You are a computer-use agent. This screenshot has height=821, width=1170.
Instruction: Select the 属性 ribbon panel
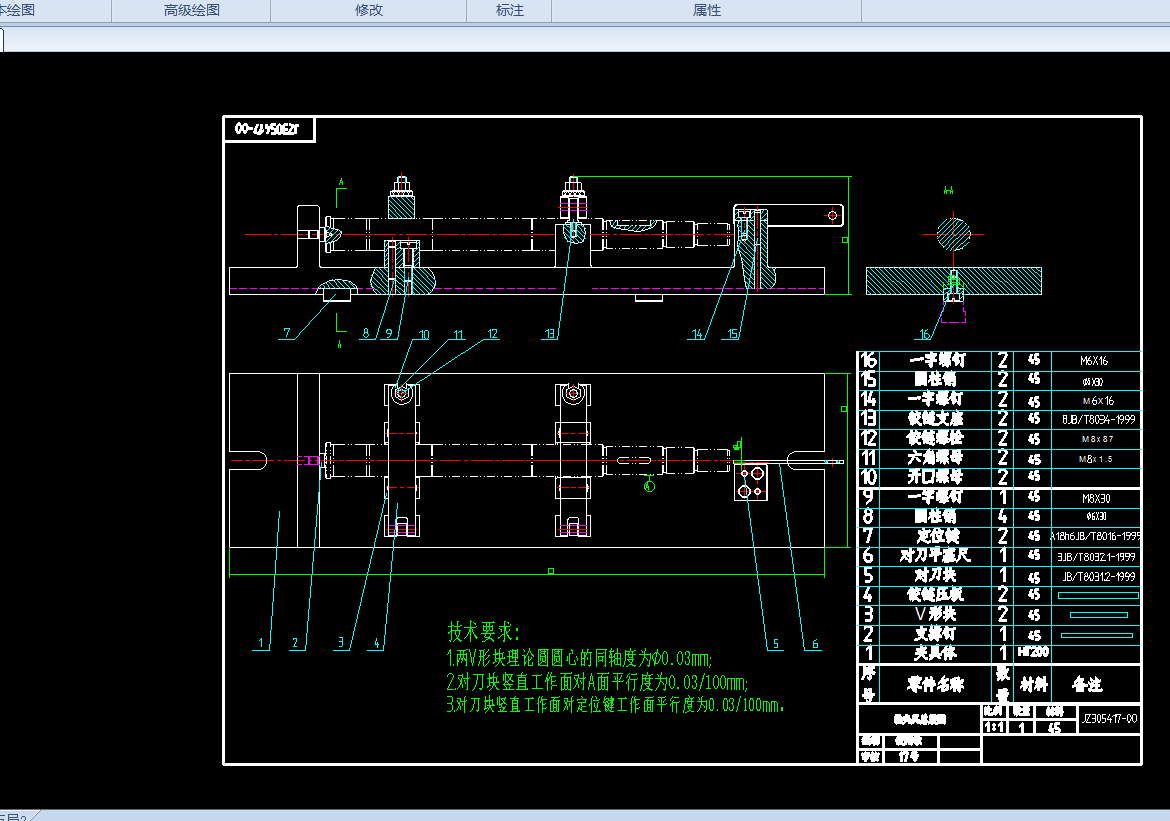[707, 11]
